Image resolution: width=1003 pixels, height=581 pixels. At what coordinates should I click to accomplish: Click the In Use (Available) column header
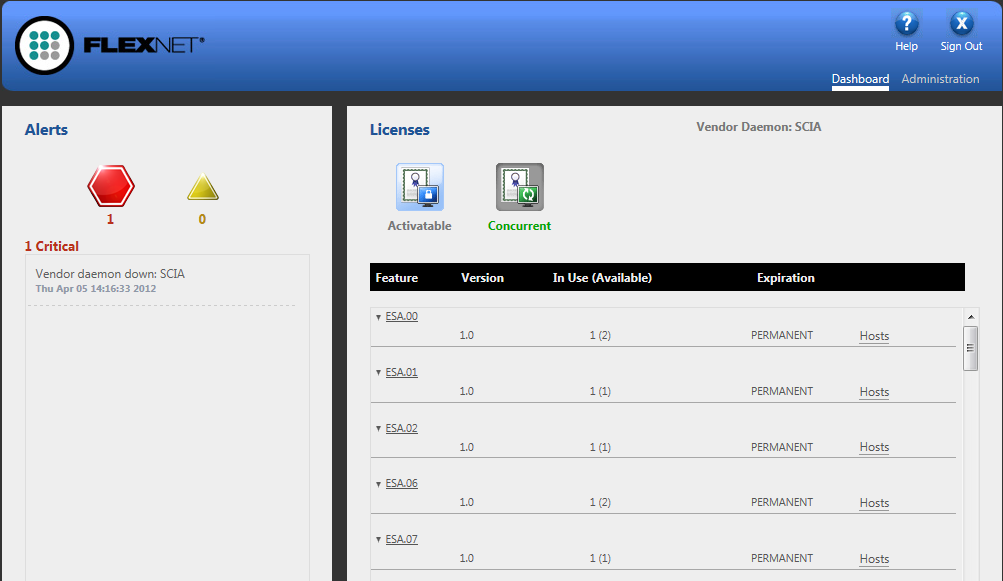coord(602,278)
